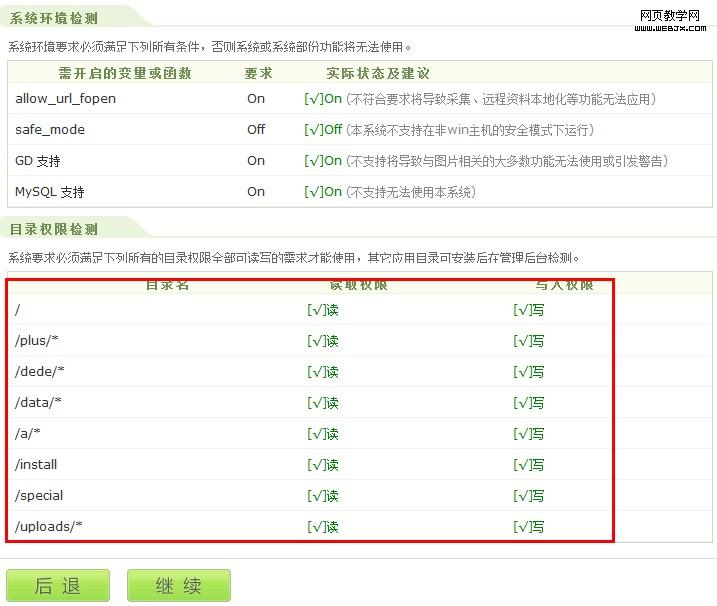Image resolution: width=717 pixels, height=606 pixels.
Task: Click the allow_url_fopen variable name
Action: (65, 98)
